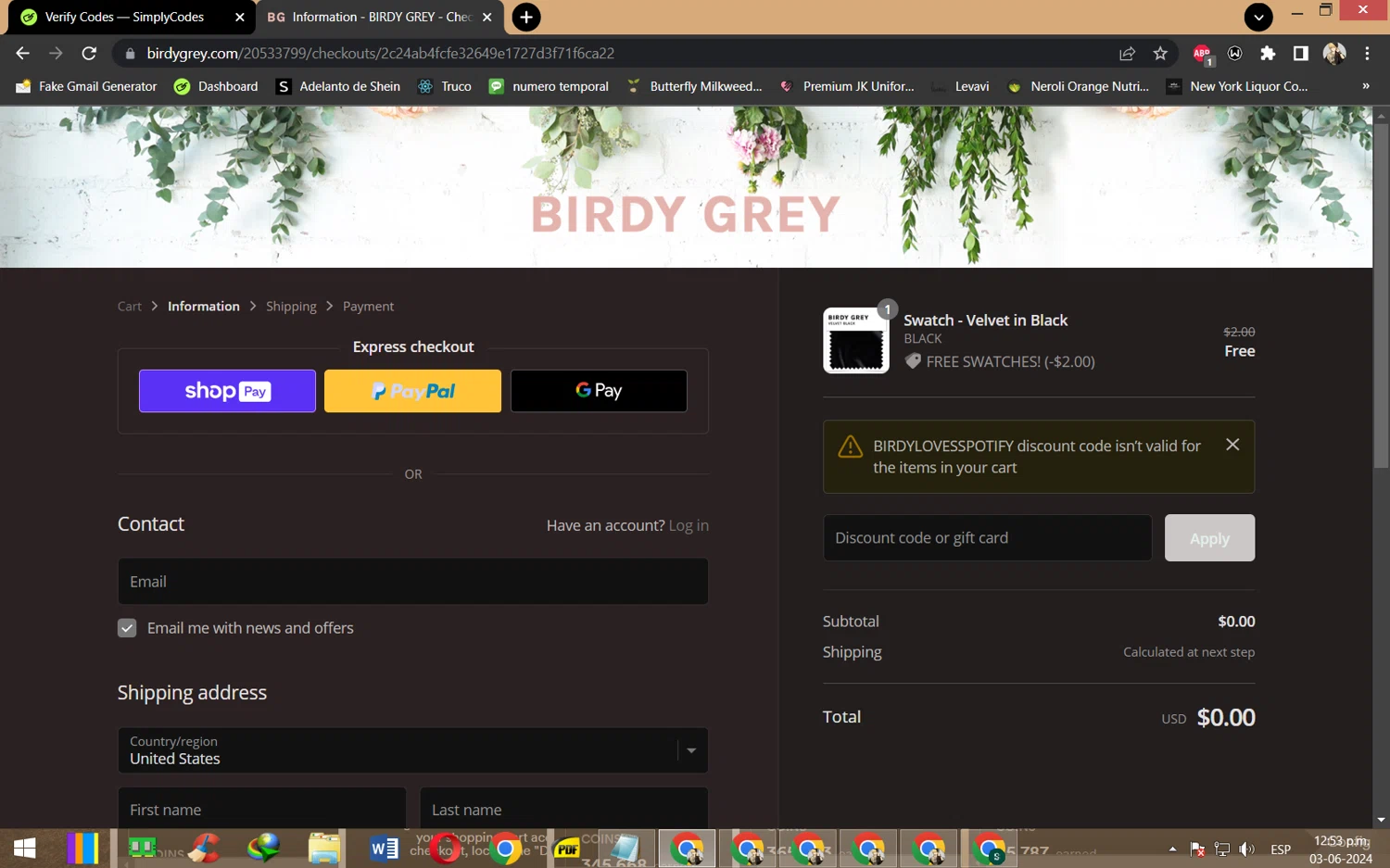Open the Levavi bookmark
1390x868 pixels.
(961, 86)
